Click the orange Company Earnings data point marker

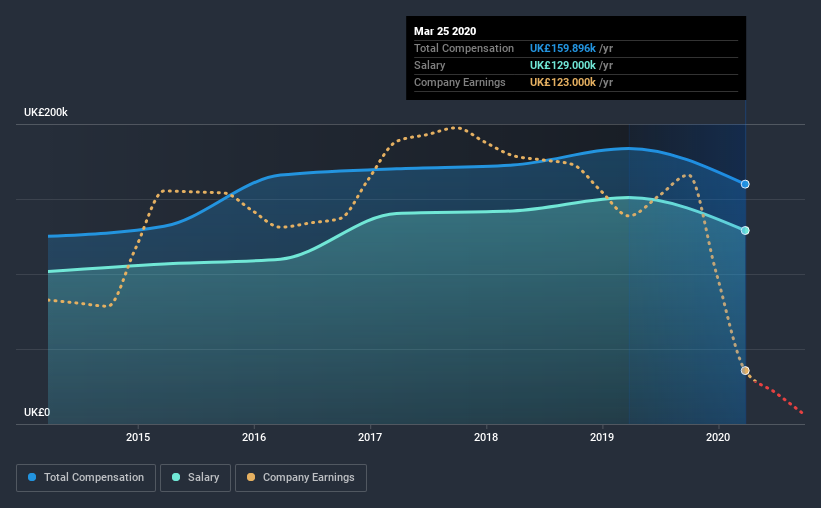(x=745, y=371)
